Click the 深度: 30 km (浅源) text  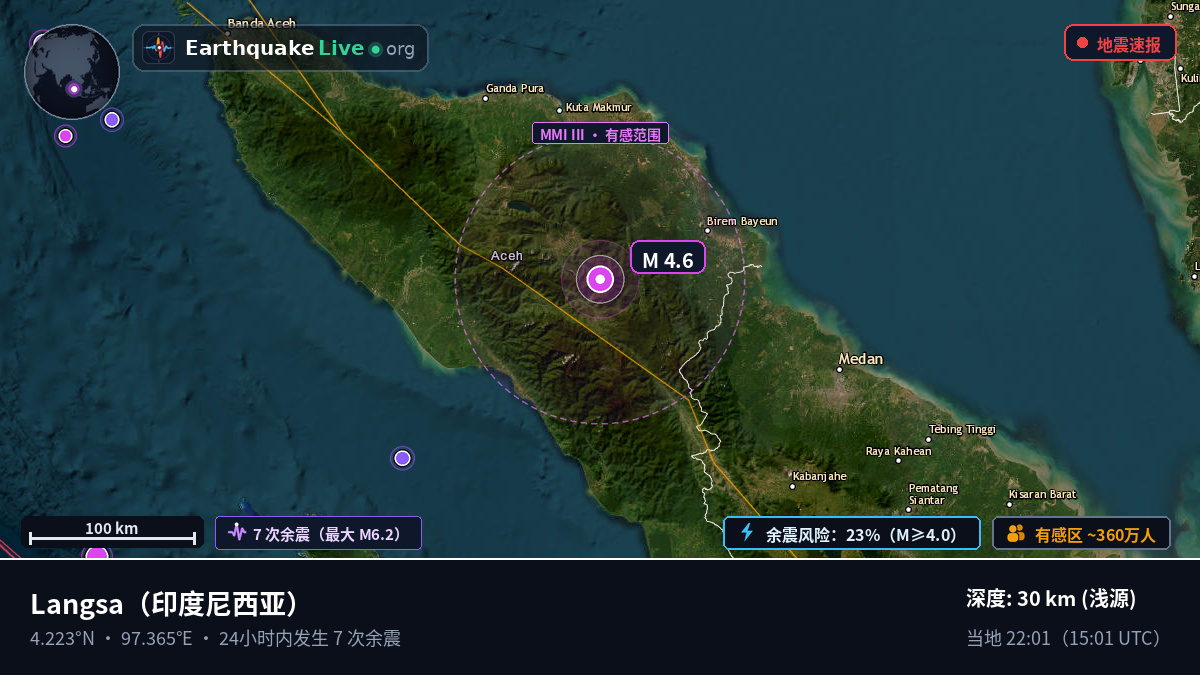tap(1051, 599)
